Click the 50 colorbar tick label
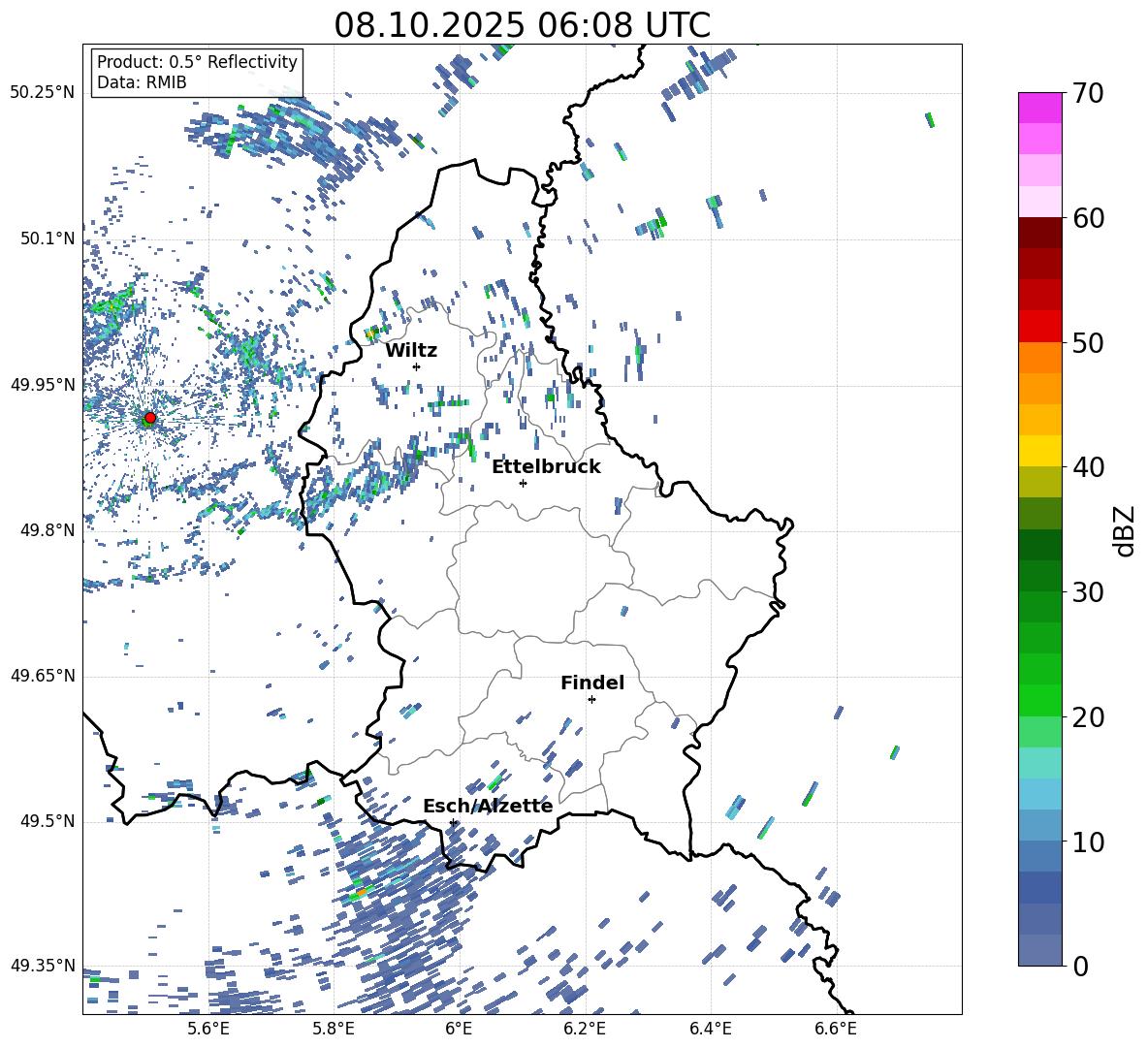 (x=1088, y=342)
